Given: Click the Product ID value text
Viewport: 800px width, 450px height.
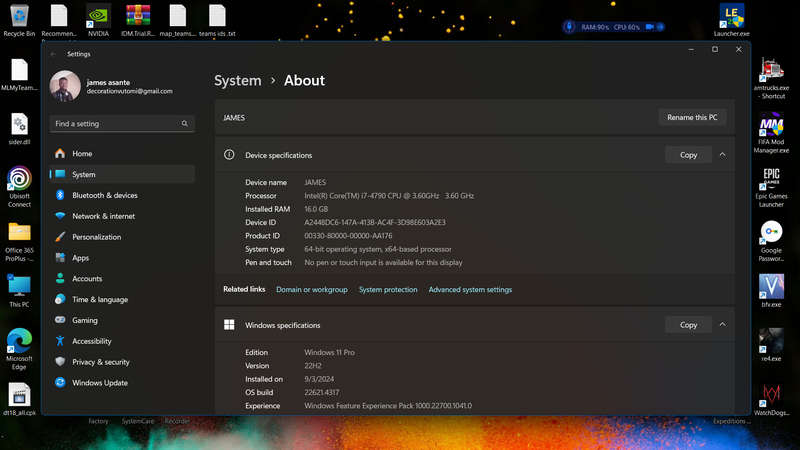Looking at the screenshot, I should pos(348,236).
